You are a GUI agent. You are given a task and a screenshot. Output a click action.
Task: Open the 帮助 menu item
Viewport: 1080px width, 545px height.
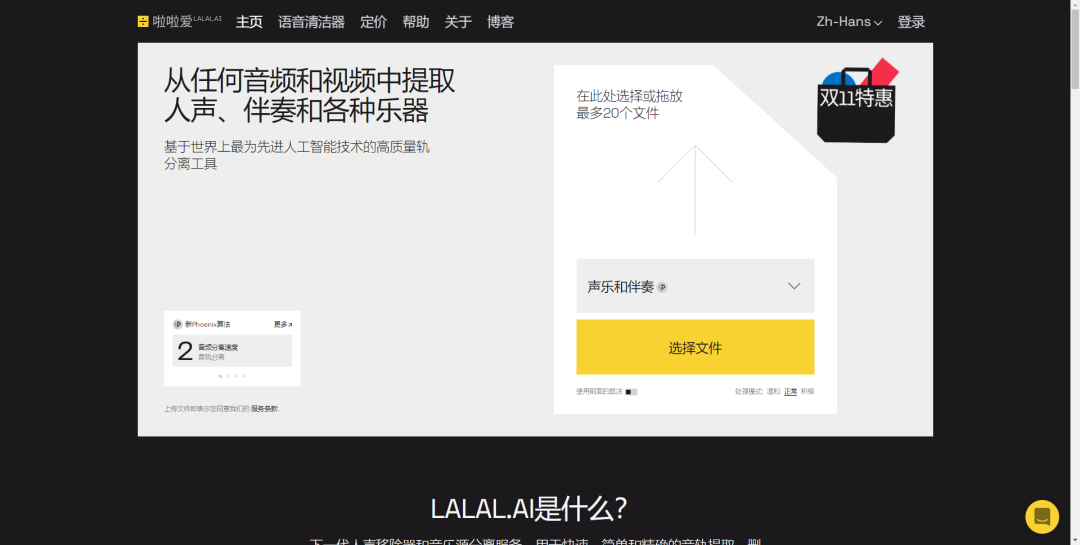[416, 22]
